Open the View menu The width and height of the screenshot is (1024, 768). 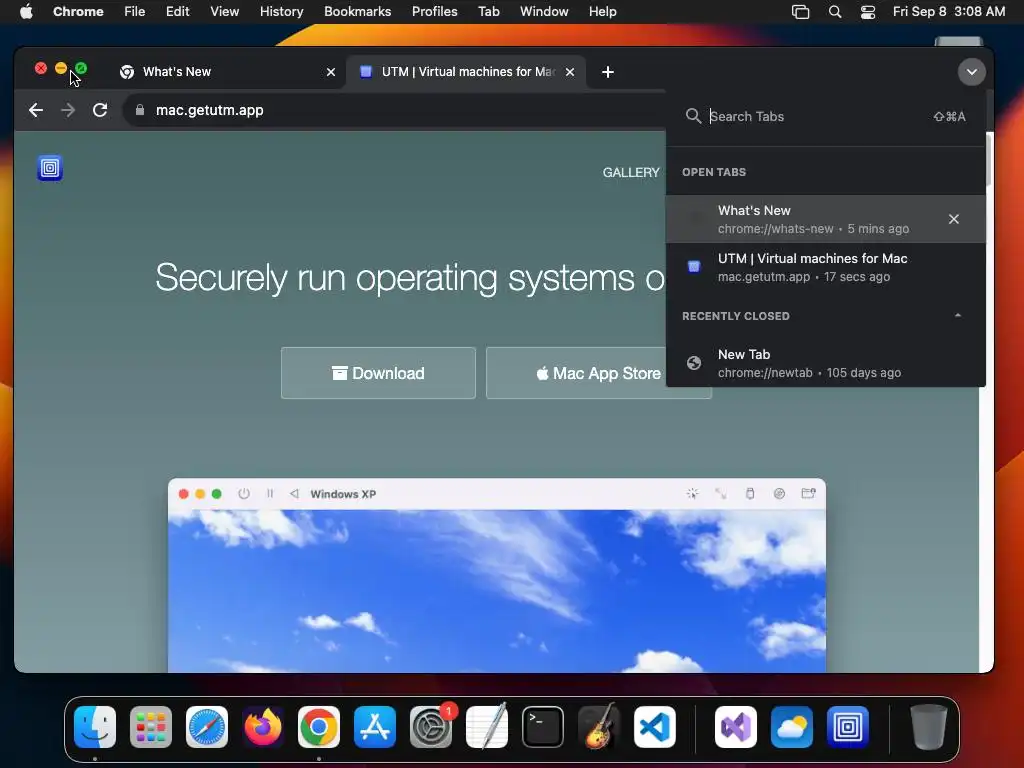pyautogui.click(x=225, y=12)
